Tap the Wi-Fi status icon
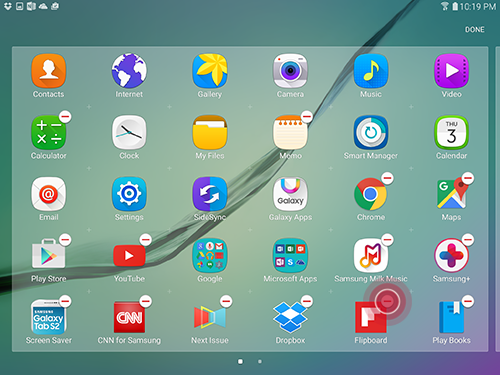Screen dimensions: 500x375 tap(445, 6)
